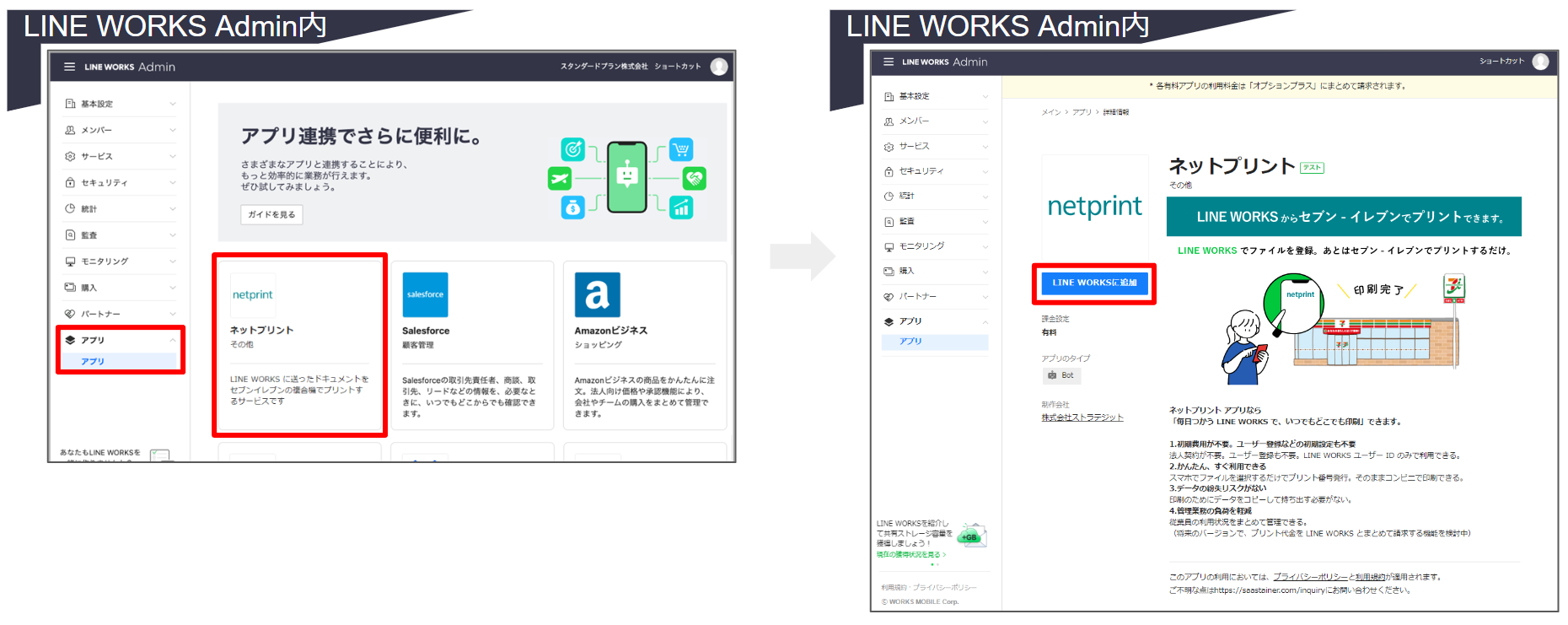Viewport: 1568px width, 625px height.
Task: Click パートナー icon in left sidebar
Action: [70, 314]
